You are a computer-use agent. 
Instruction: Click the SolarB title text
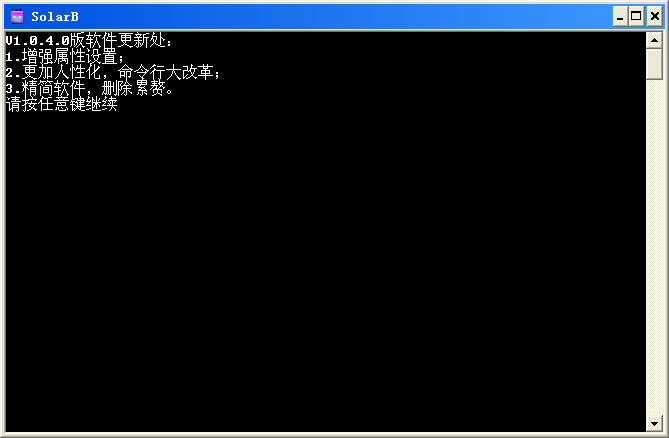(55, 17)
